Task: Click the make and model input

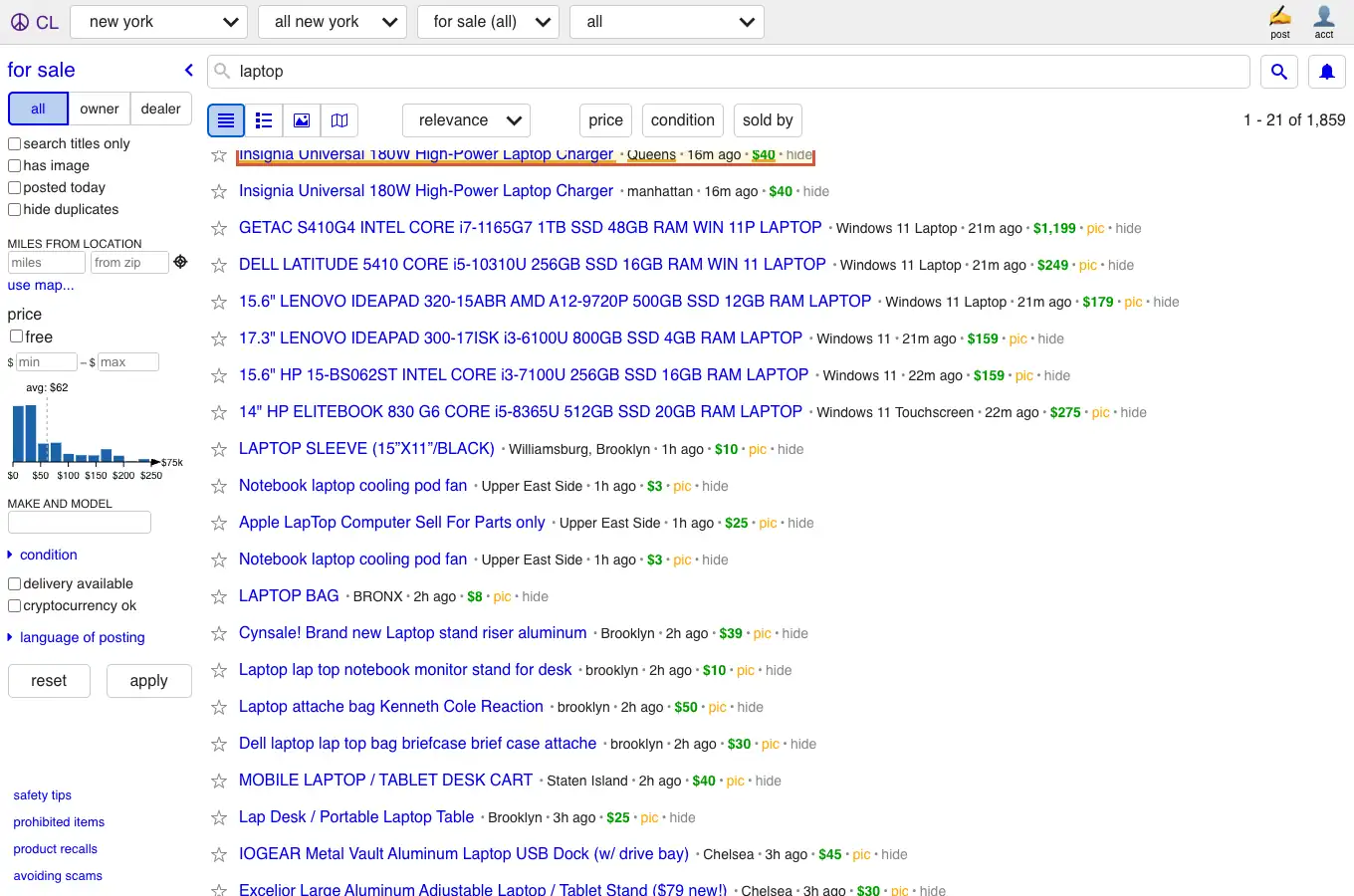Action: click(x=80, y=523)
